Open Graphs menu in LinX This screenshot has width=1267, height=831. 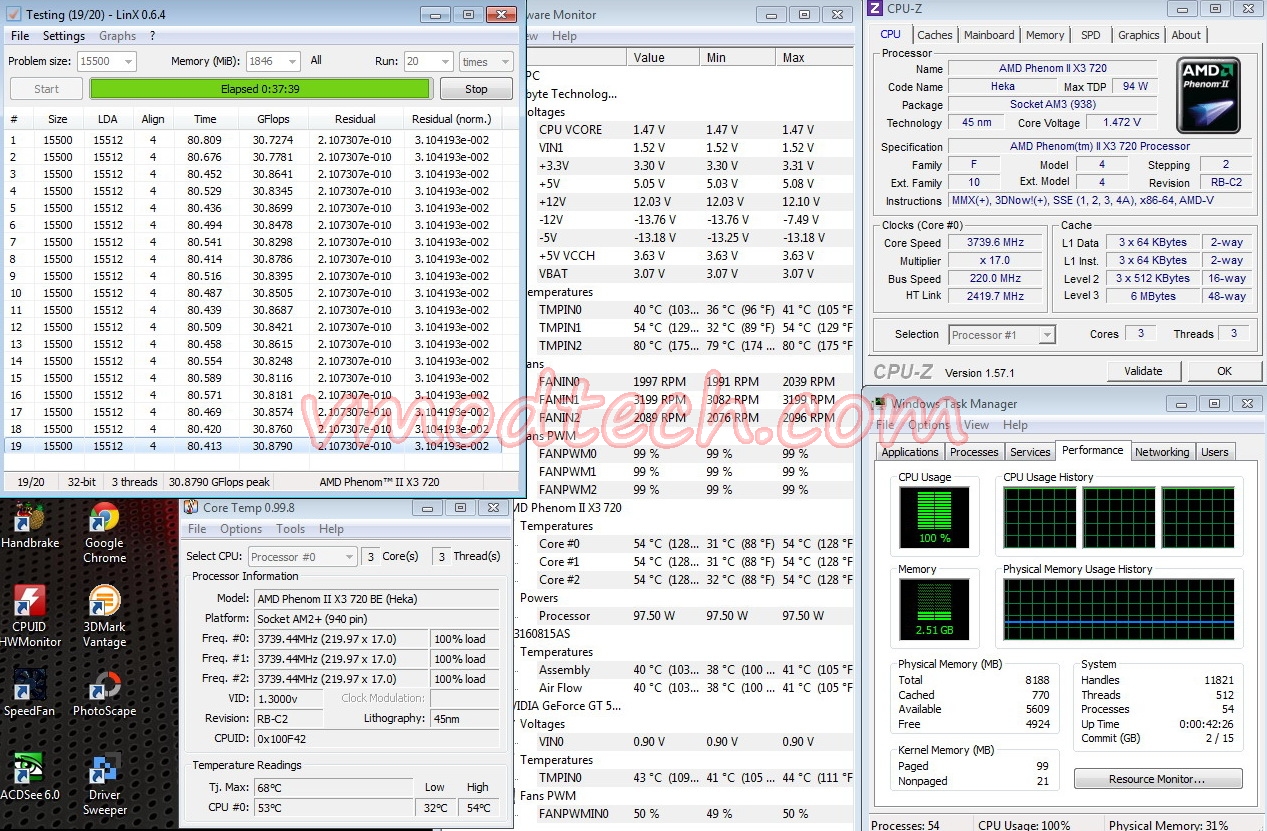[118, 36]
